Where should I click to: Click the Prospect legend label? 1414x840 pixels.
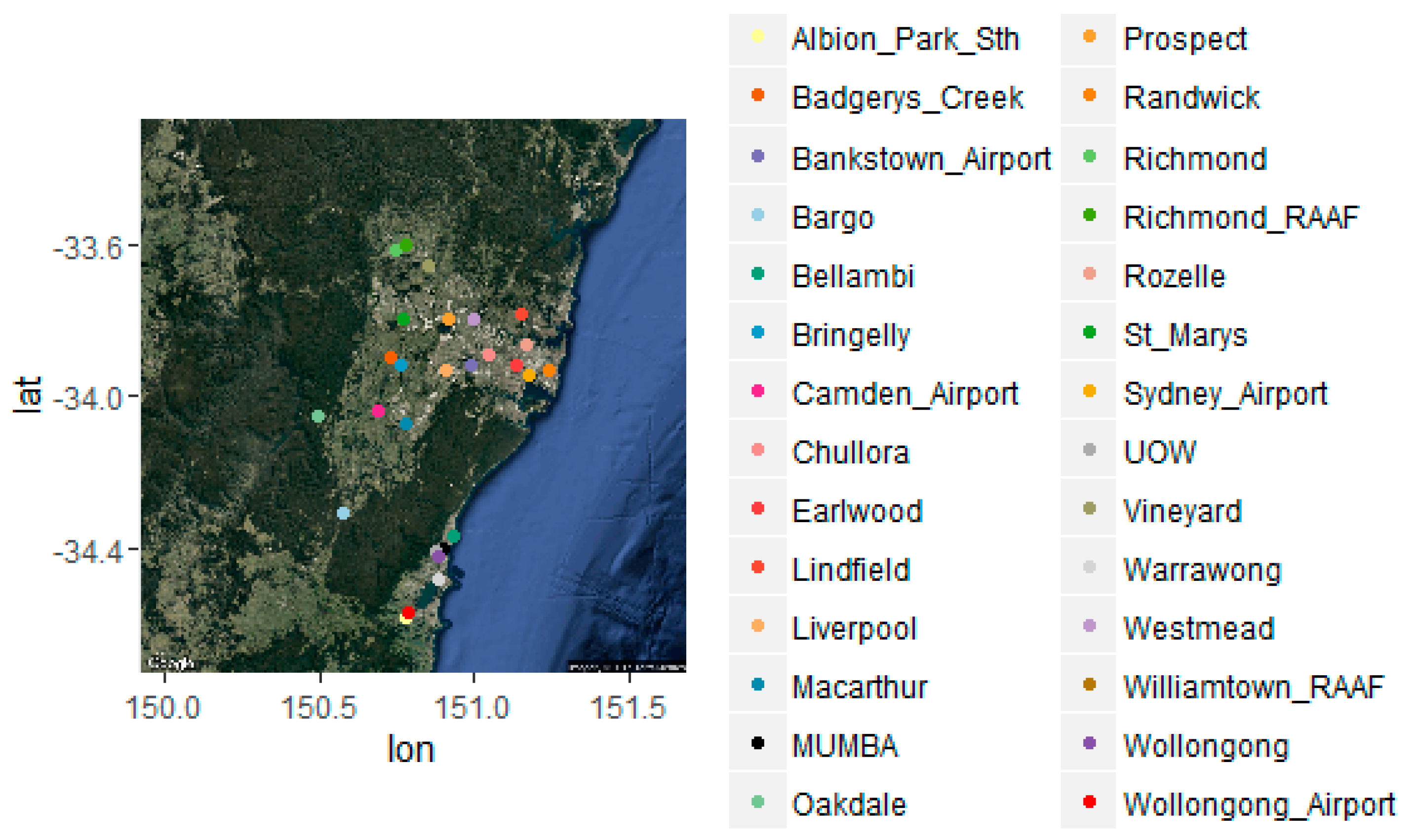1185,39
